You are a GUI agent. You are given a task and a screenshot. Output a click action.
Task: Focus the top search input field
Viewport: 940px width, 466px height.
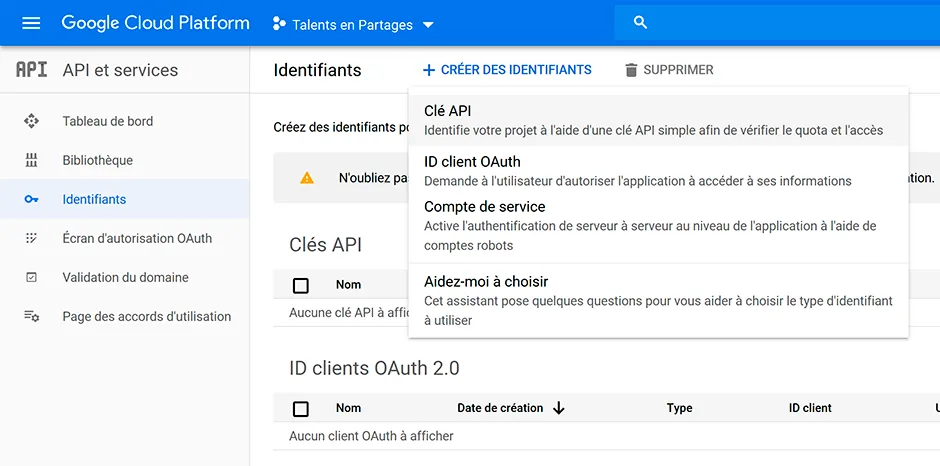777,23
